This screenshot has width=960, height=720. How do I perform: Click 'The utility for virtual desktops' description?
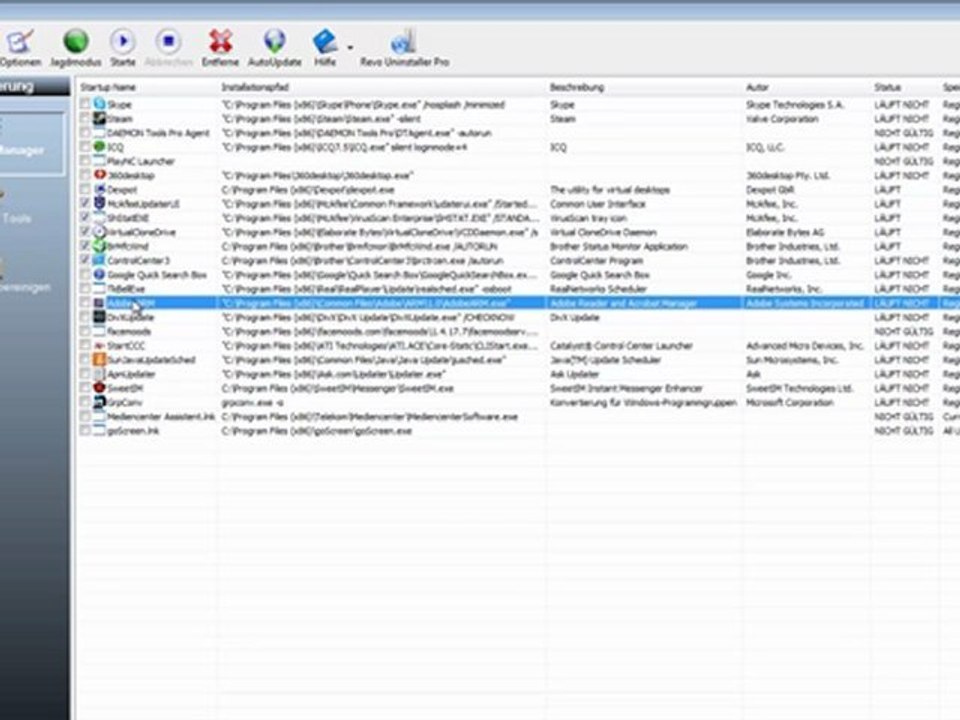tap(610, 189)
